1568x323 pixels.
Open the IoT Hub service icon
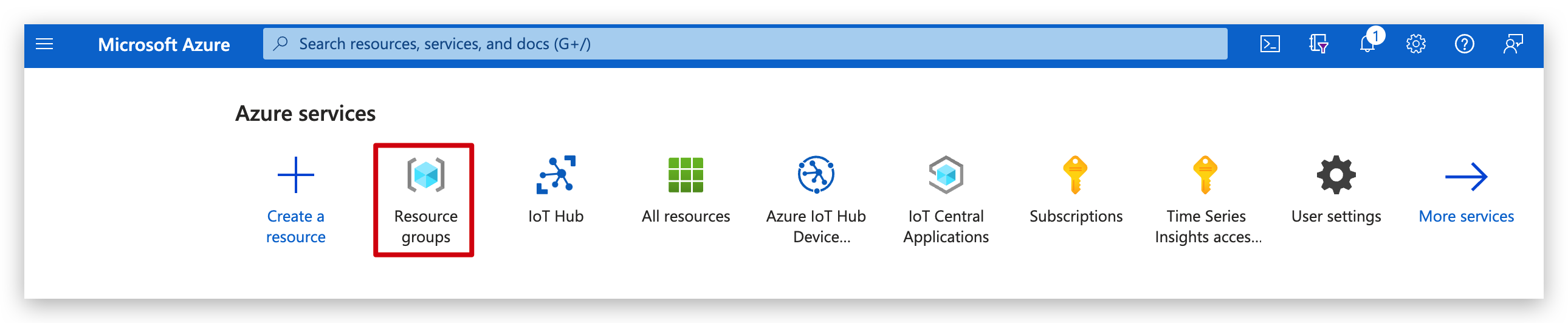click(555, 175)
